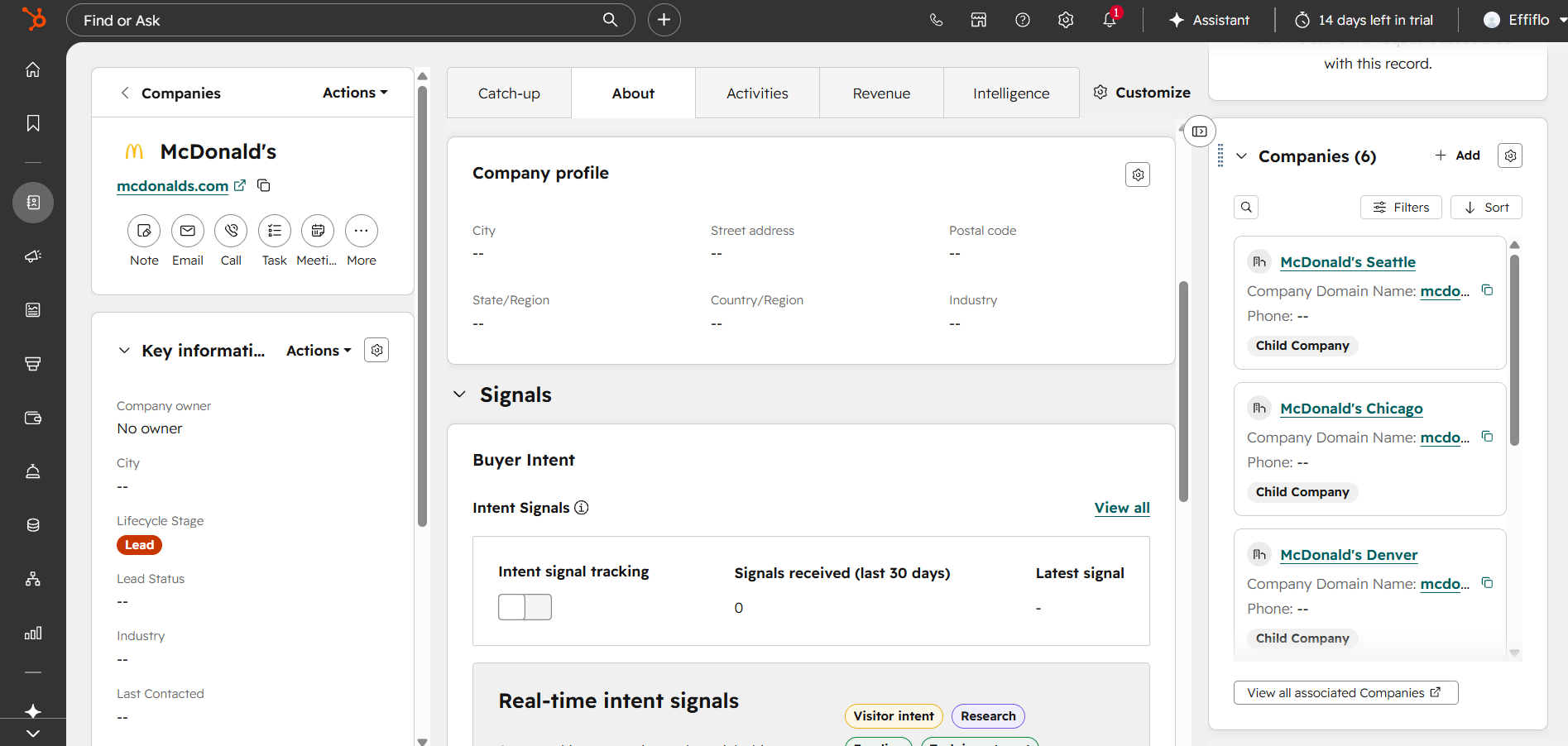
Task: Open the Company profile card settings gear
Action: [x=1138, y=175]
